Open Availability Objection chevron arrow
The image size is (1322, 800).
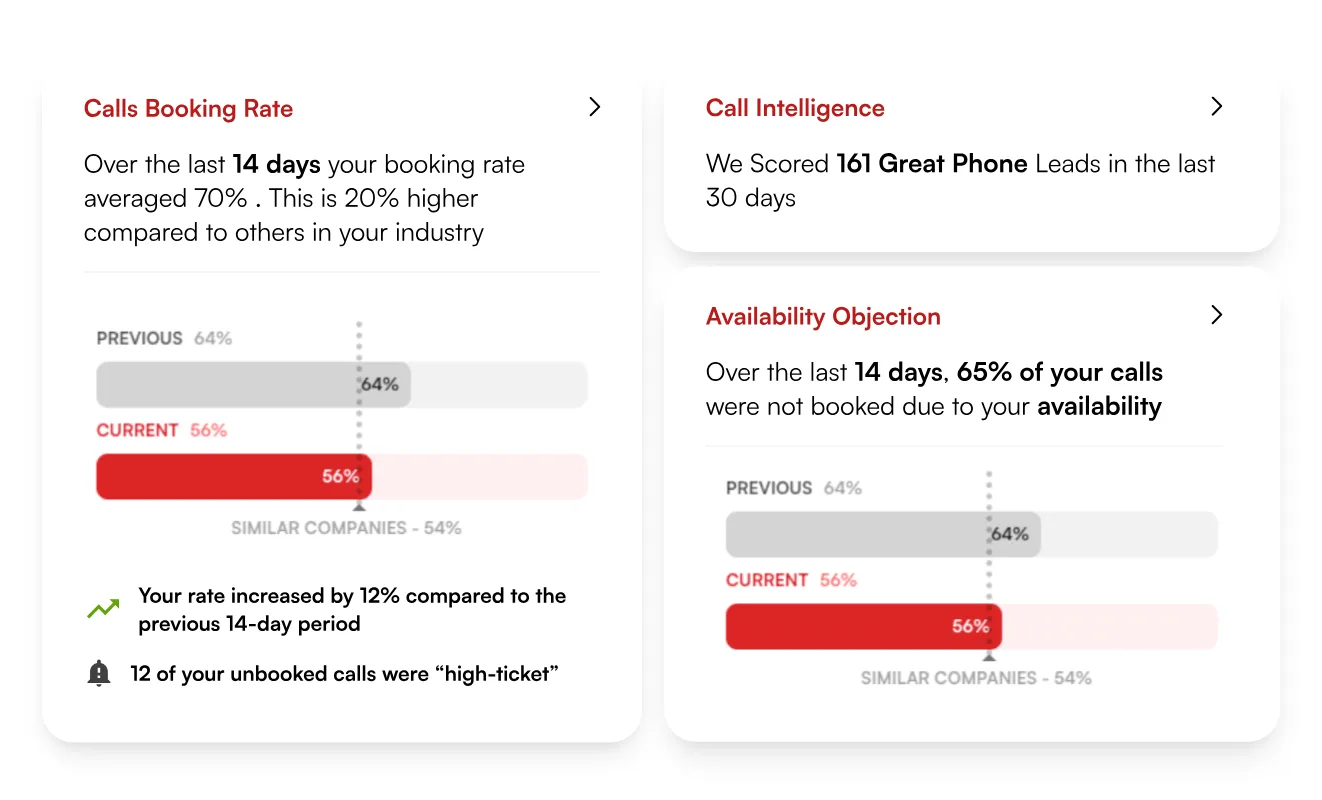(1216, 315)
